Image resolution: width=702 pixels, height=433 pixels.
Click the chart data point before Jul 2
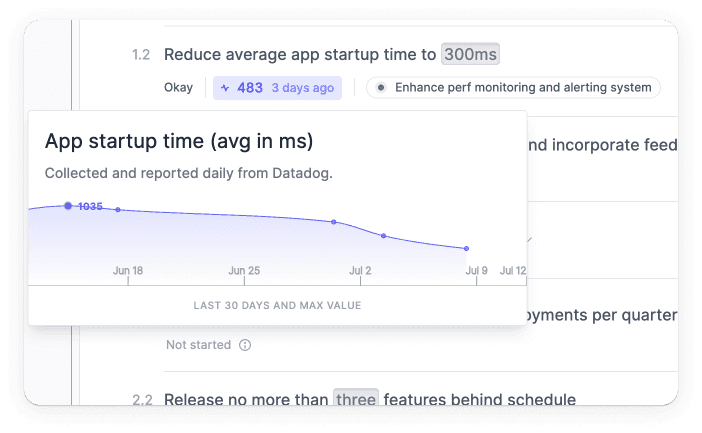pyautogui.click(x=334, y=222)
